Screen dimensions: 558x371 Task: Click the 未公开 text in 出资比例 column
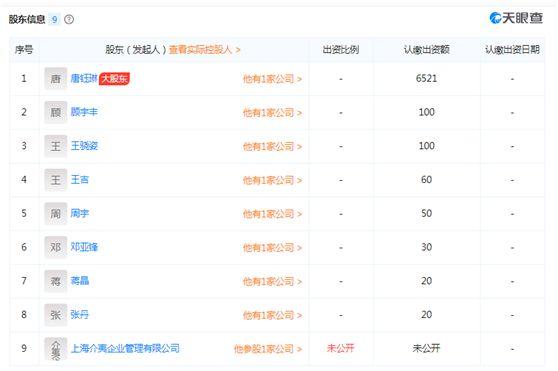click(341, 348)
